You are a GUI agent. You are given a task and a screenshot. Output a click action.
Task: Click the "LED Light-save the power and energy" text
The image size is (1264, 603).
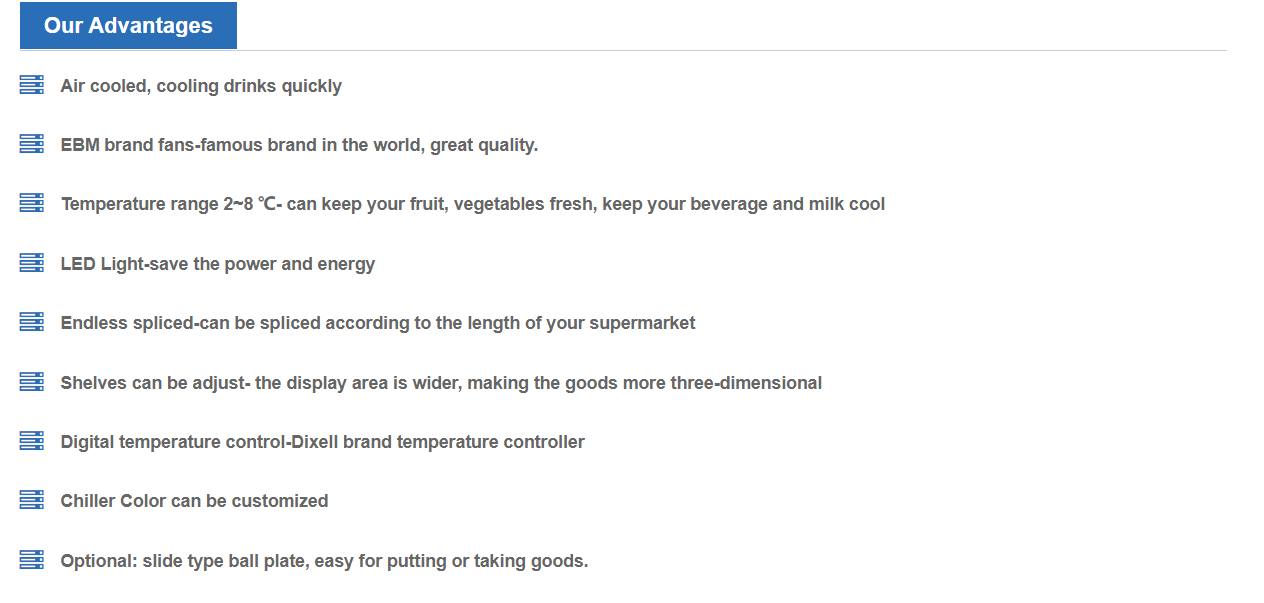[x=218, y=264]
